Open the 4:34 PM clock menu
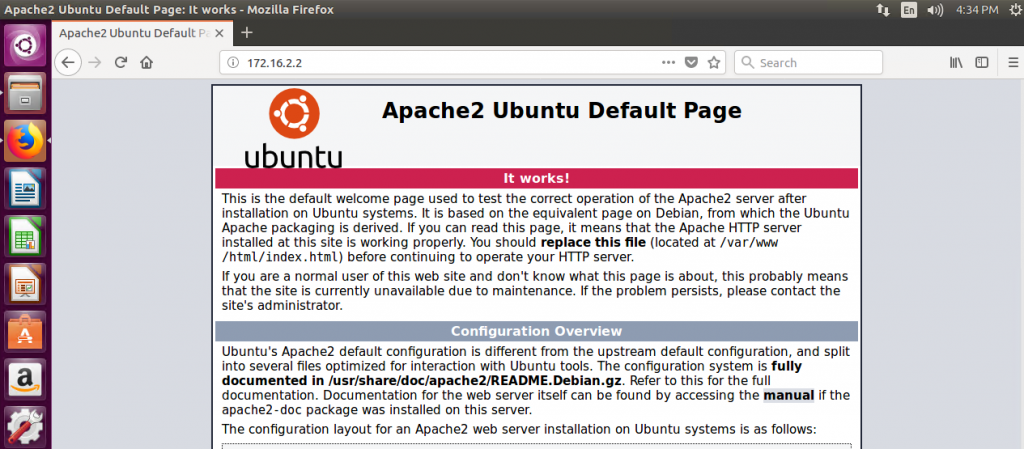The width and height of the screenshot is (1024, 449). point(977,10)
